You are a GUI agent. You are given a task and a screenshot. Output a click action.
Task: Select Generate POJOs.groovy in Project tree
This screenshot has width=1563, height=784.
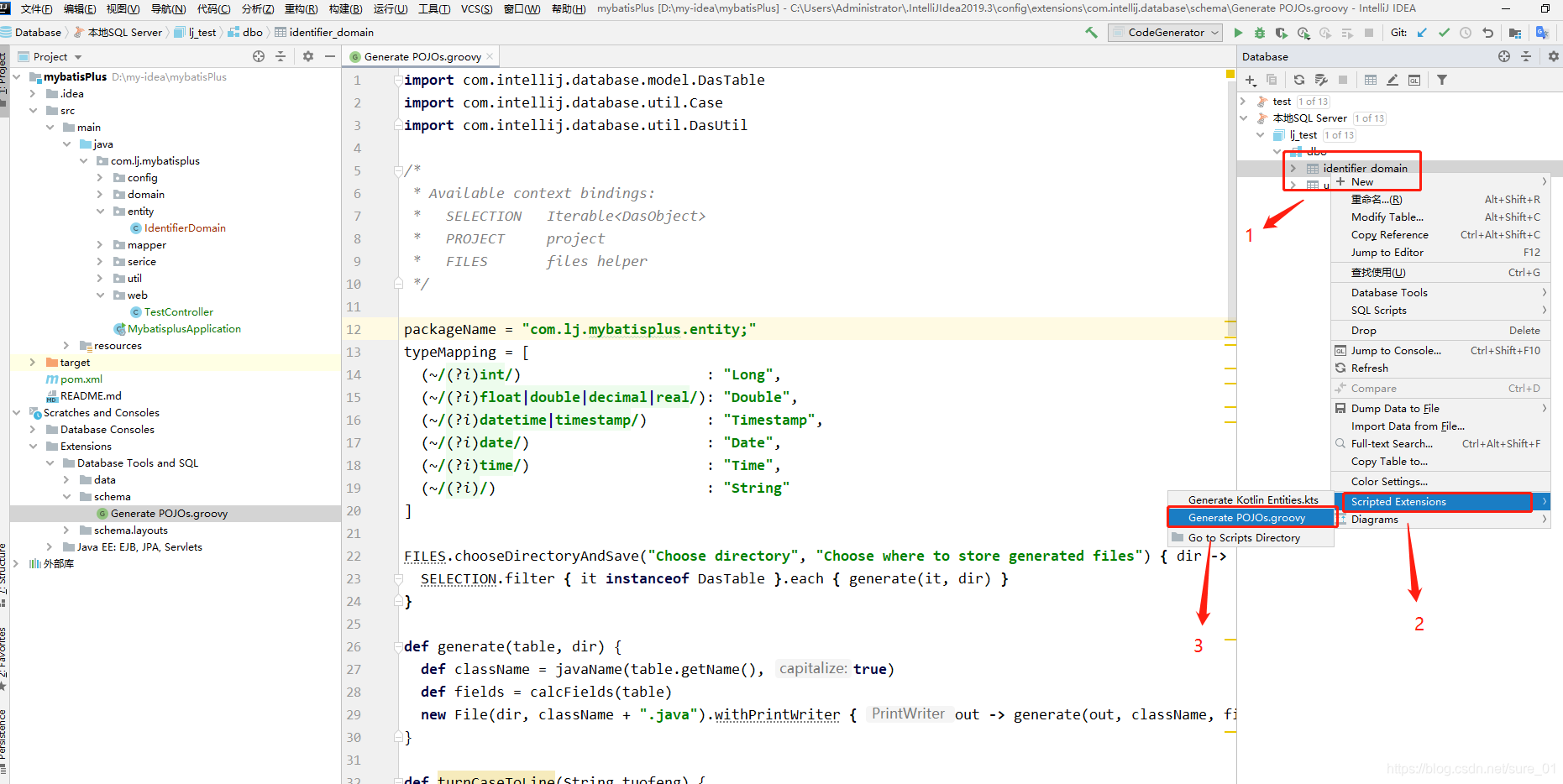[169, 513]
